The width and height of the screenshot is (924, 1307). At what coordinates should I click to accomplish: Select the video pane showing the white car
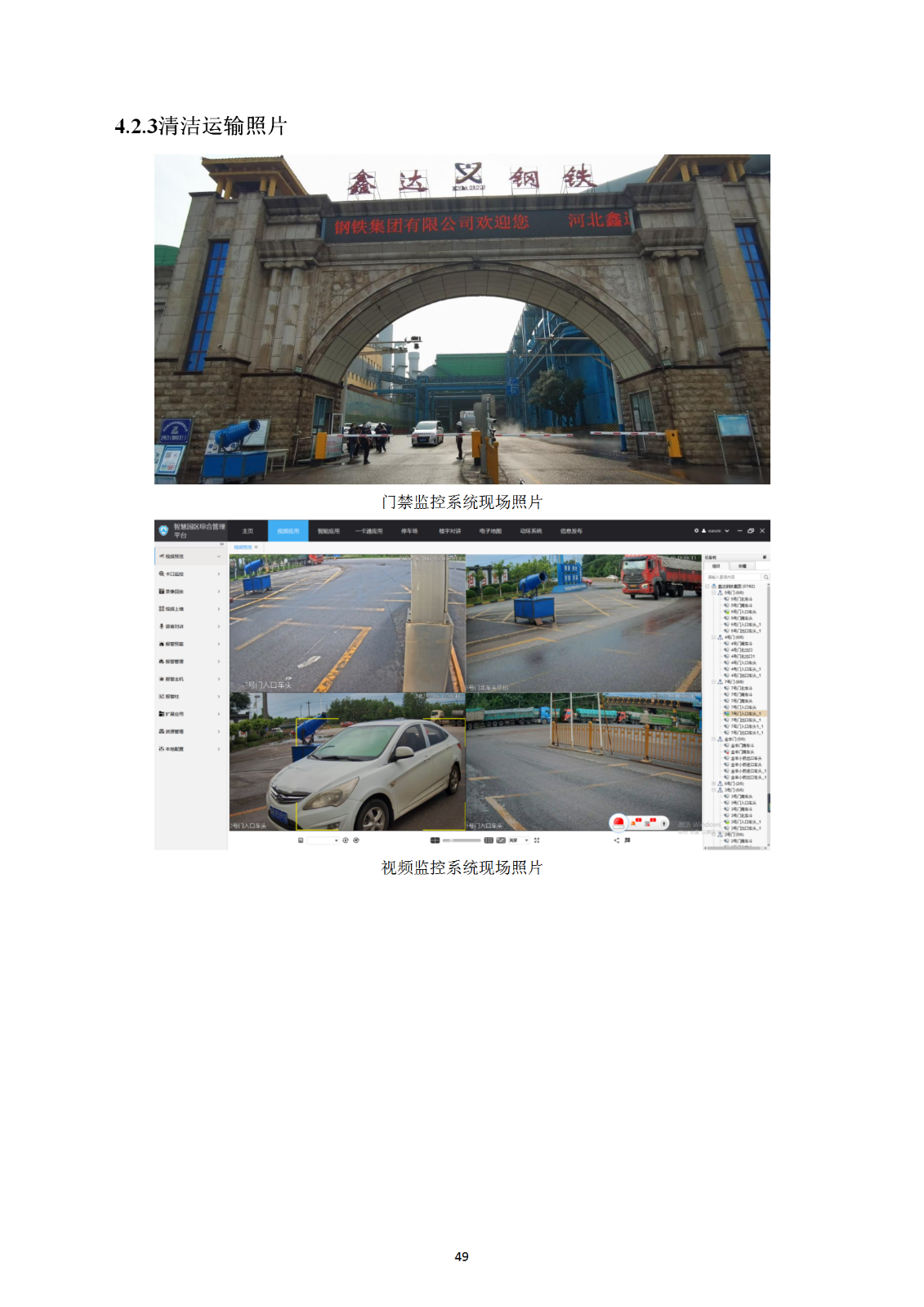pos(347,762)
